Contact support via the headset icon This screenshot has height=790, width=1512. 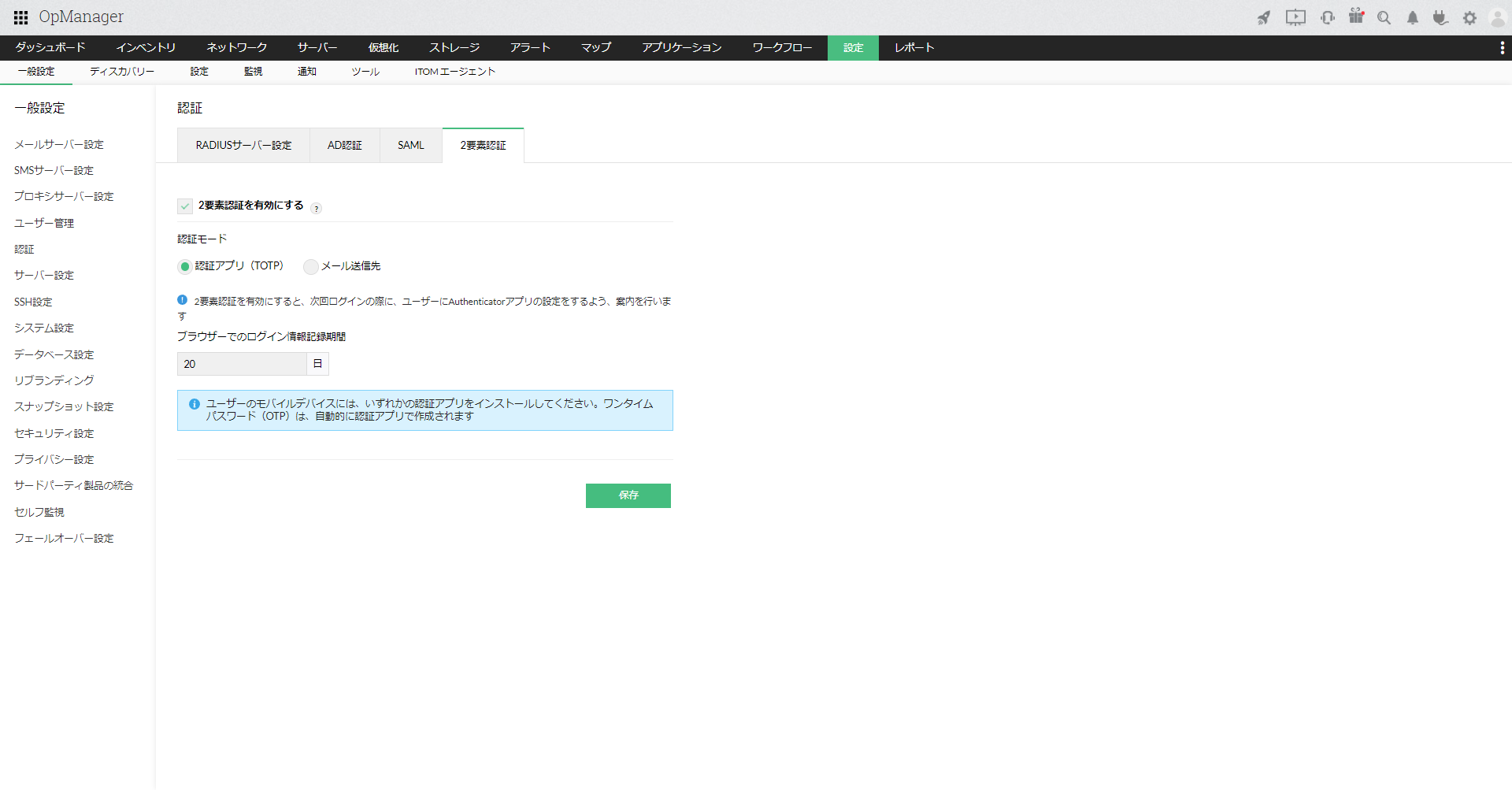coord(1327,17)
